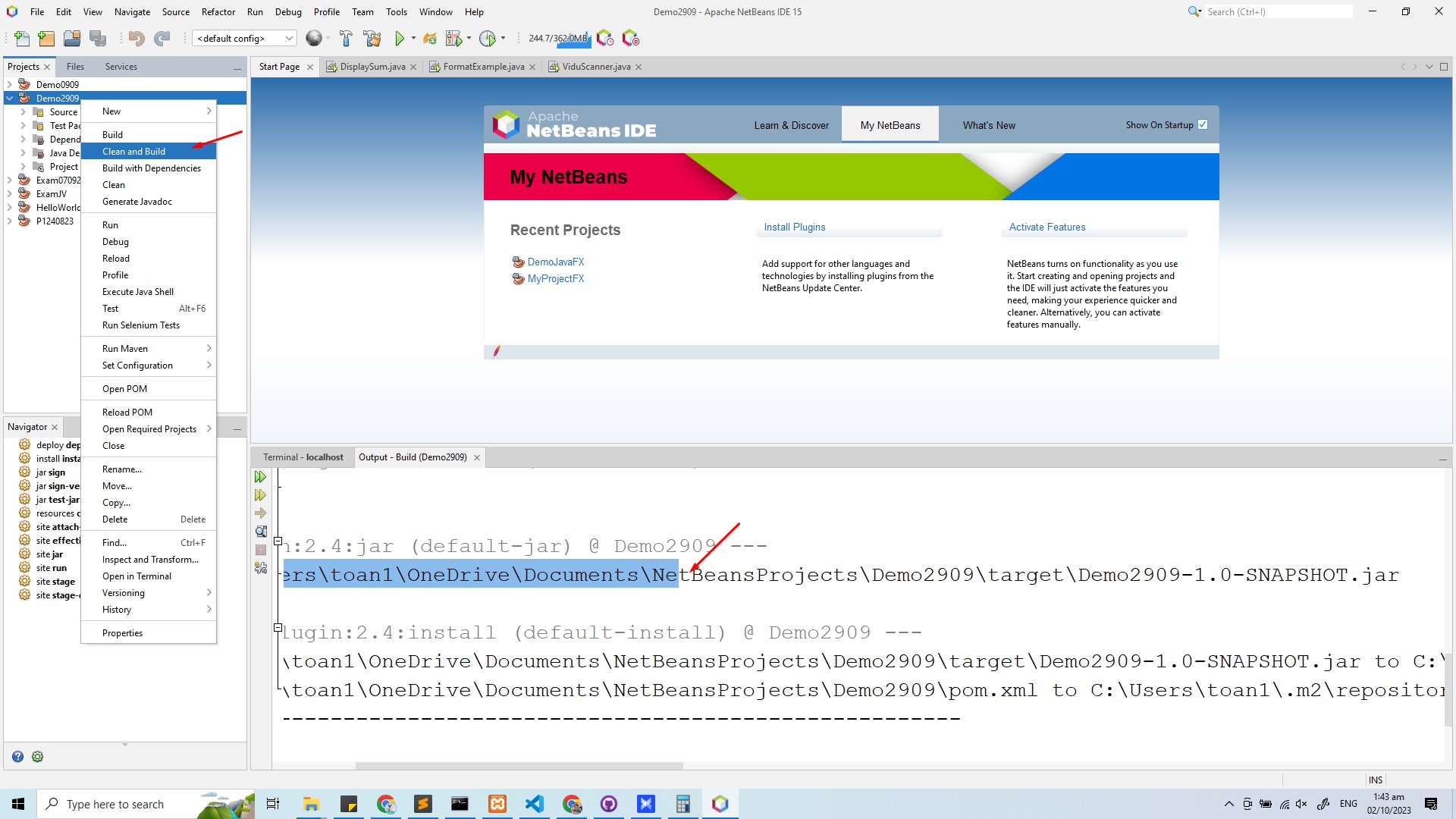Viewport: 1456px width, 819px height.
Task: Open the DemoJavaFX recent project
Action: tap(556, 262)
